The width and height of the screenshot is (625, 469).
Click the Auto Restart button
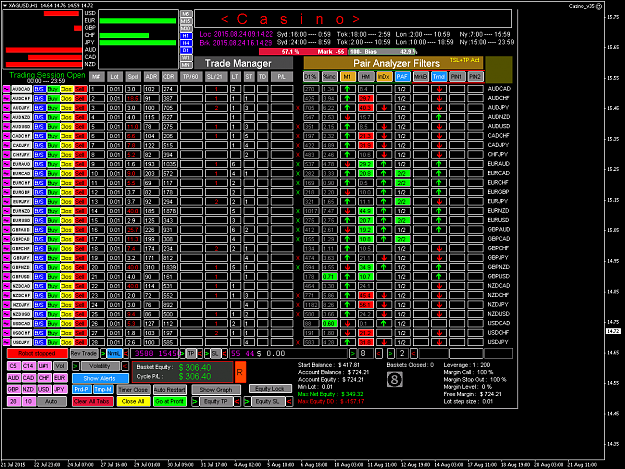[x=169, y=390]
